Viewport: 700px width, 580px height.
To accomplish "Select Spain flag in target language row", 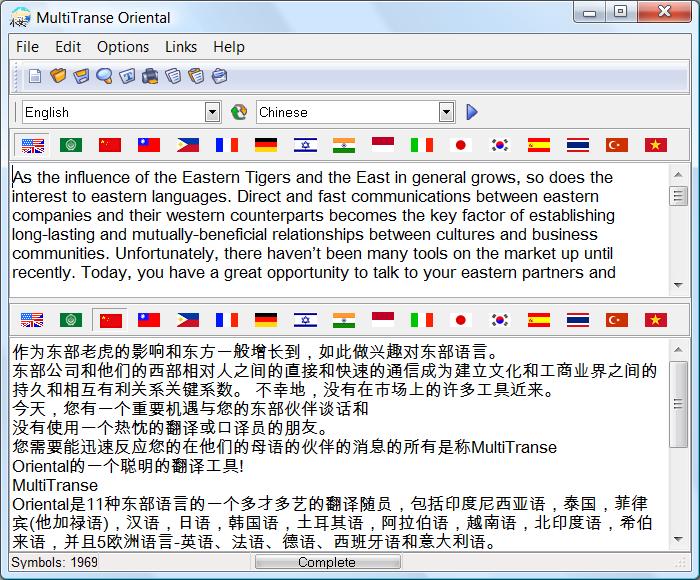I will [539, 320].
